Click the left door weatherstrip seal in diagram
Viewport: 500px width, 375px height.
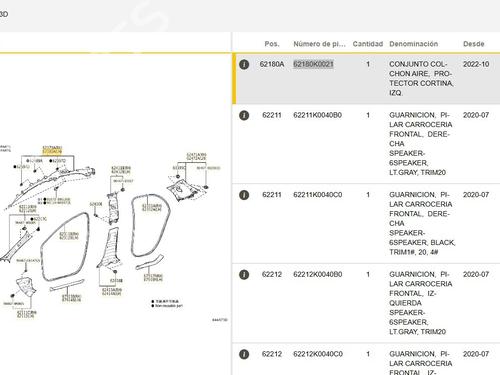tap(65, 247)
